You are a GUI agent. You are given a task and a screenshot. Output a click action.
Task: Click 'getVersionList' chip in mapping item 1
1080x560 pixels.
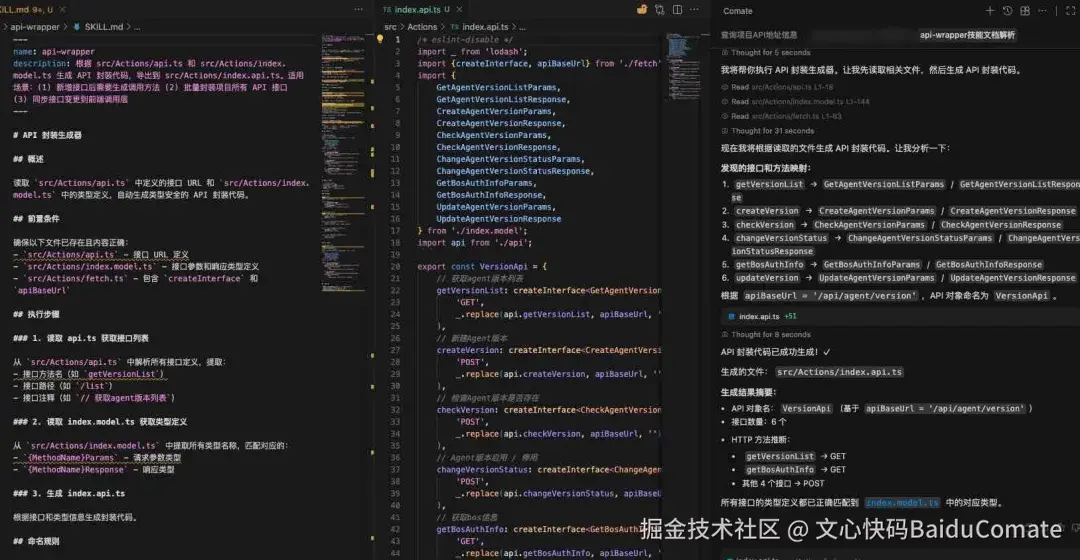(769, 185)
